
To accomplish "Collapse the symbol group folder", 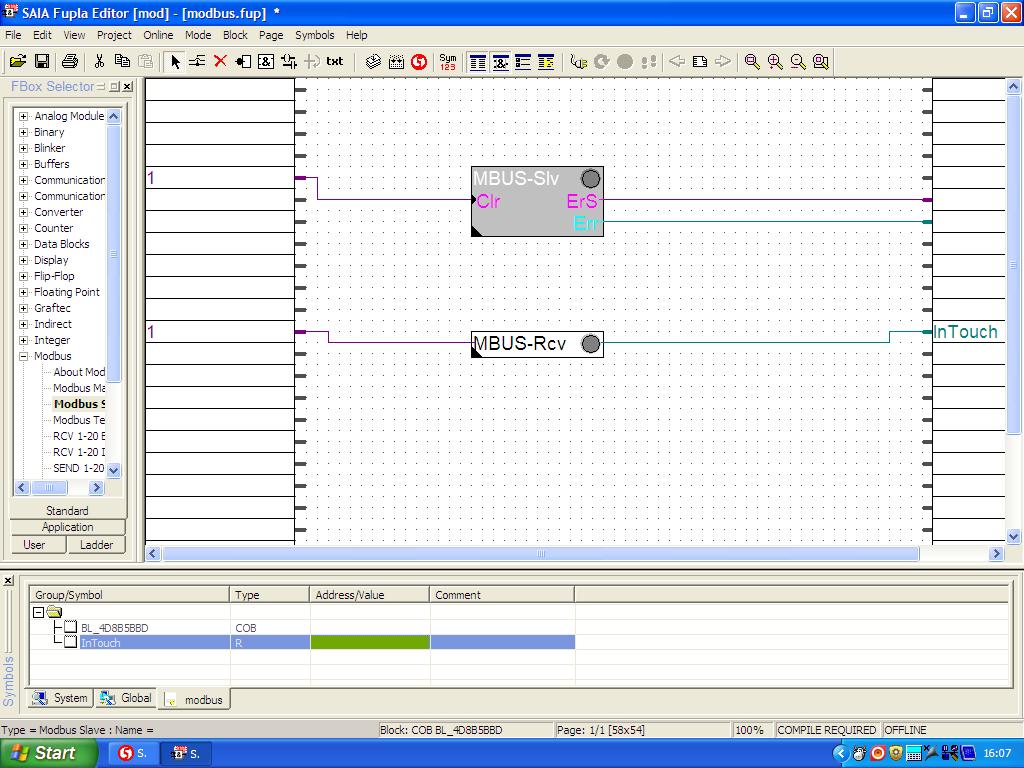I will tap(39, 613).
